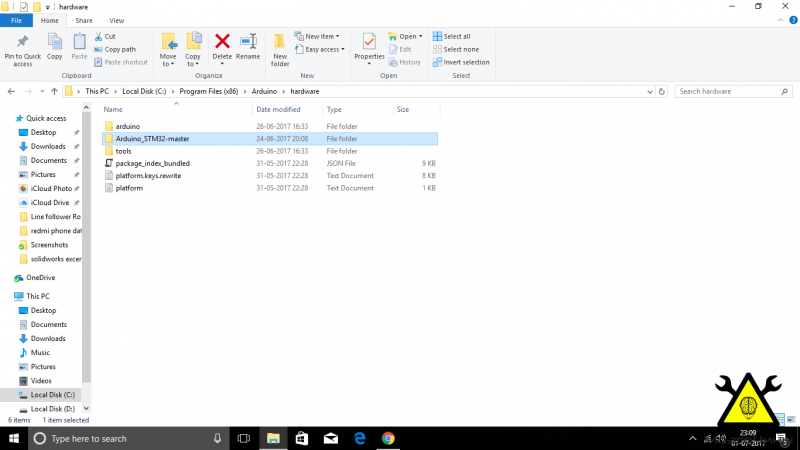Select the package_index_bundled JSON file
Image resolution: width=800 pixels, height=450 pixels.
[x=270, y=163]
